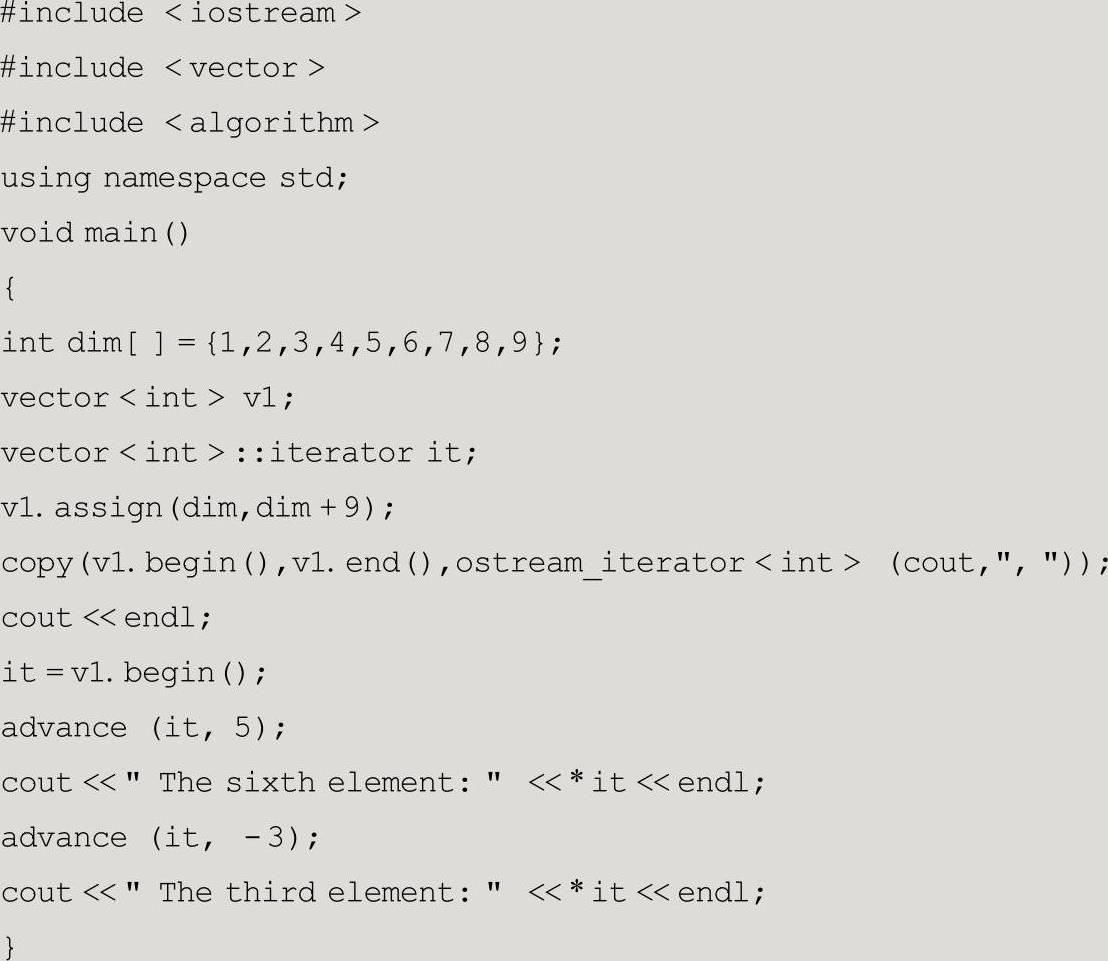Viewport: 1108px width, 961px height.
Task: Click the advance (it, 5) line
Action: 143,728
